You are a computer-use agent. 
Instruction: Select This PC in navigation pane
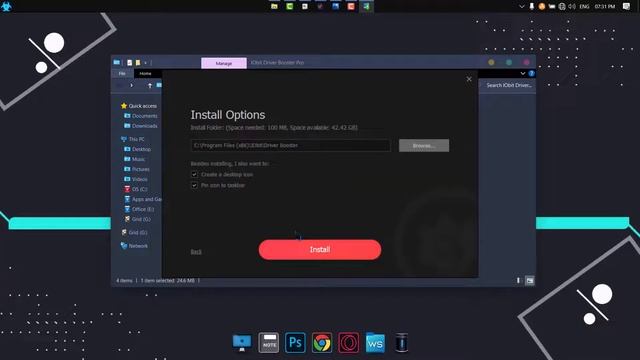133,139
